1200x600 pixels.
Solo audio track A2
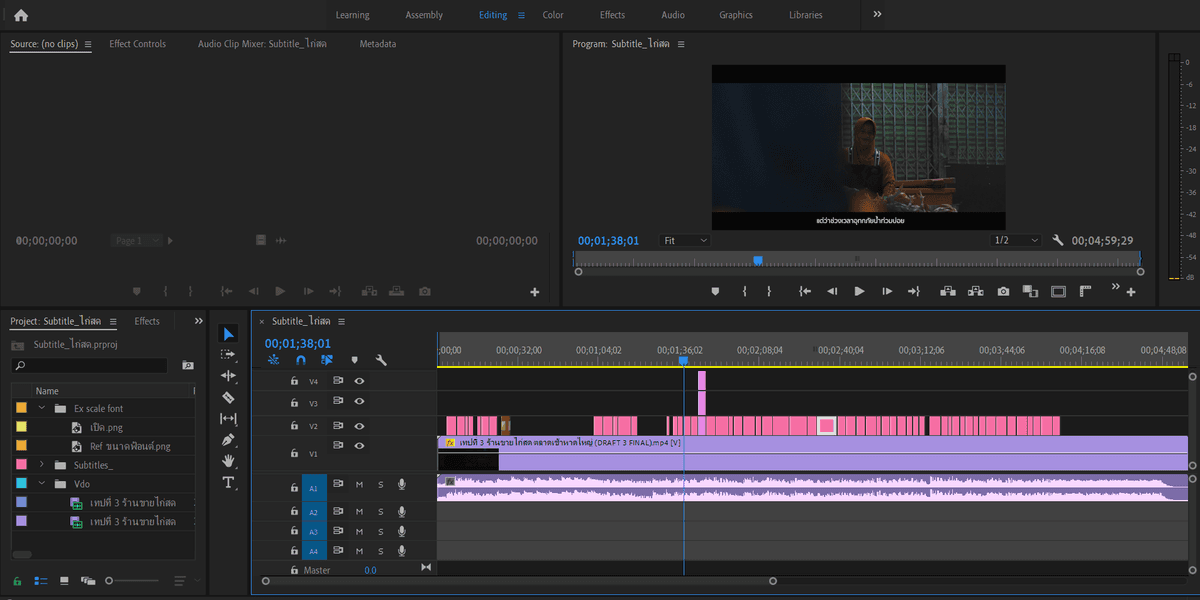pos(380,512)
